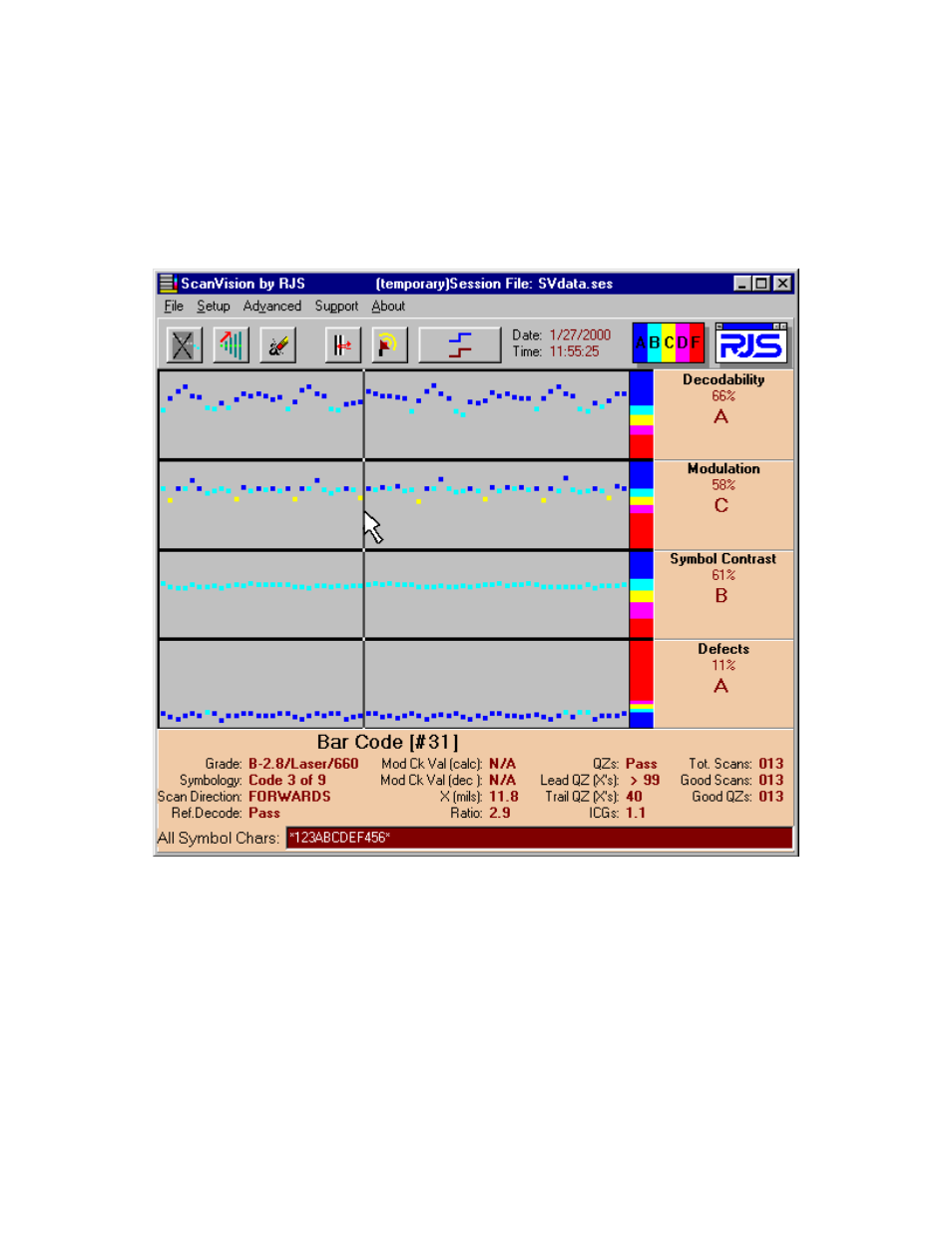Click the time value 11:55:25
The height and width of the screenshot is (1233, 952).
pyautogui.click(x=575, y=351)
